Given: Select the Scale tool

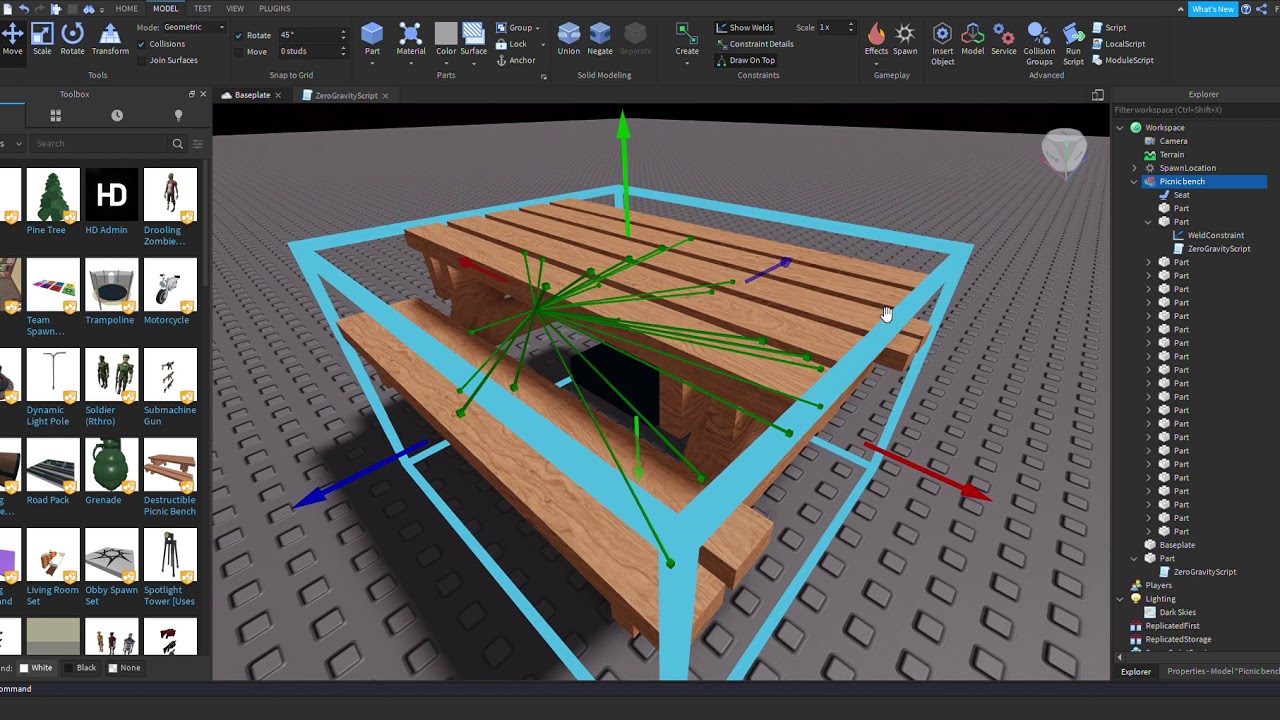Looking at the screenshot, I should (42, 40).
